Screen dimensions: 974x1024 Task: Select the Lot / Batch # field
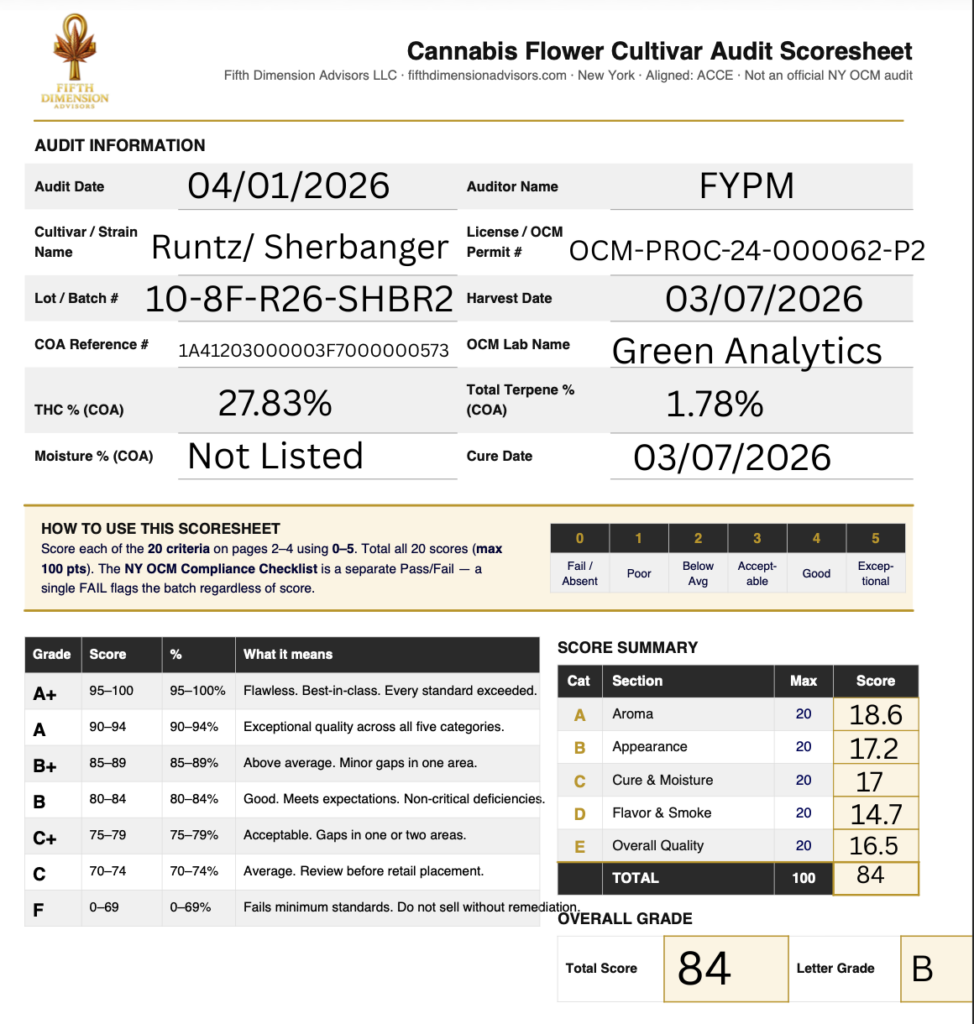pos(299,298)
